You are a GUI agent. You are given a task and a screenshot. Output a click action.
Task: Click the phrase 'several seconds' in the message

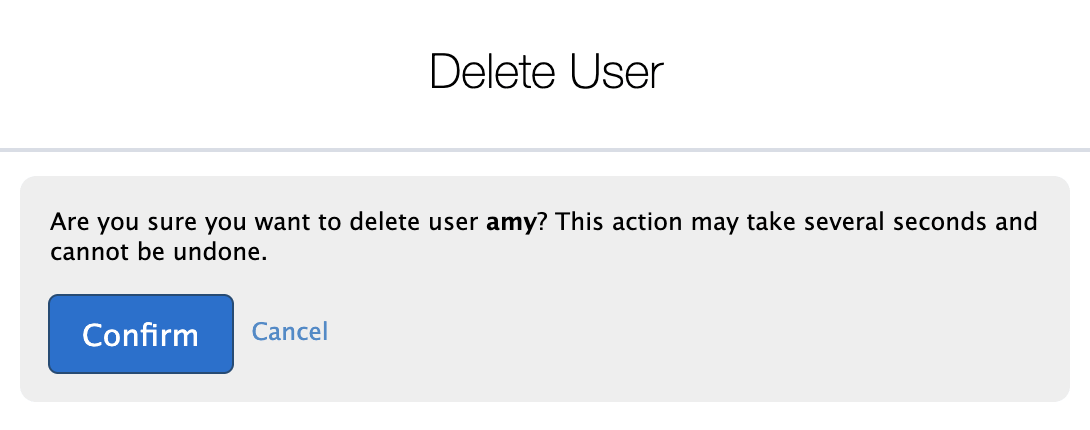pos(904,222)
